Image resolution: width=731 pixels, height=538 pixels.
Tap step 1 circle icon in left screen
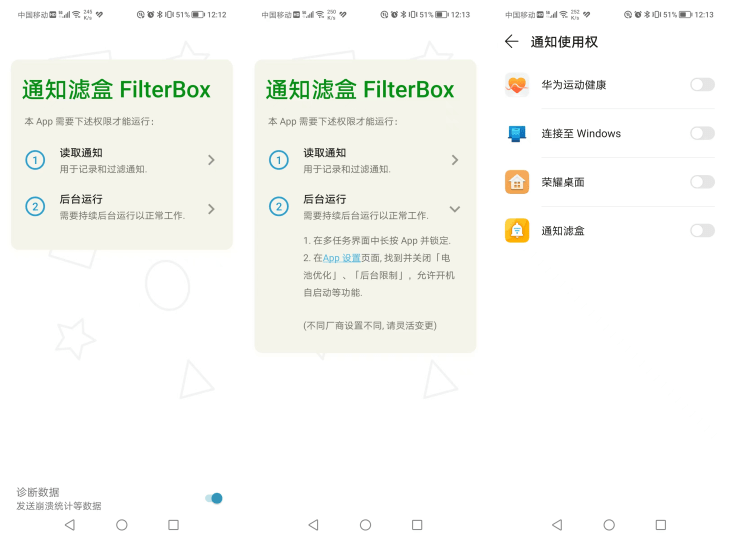tap(35, 160)
